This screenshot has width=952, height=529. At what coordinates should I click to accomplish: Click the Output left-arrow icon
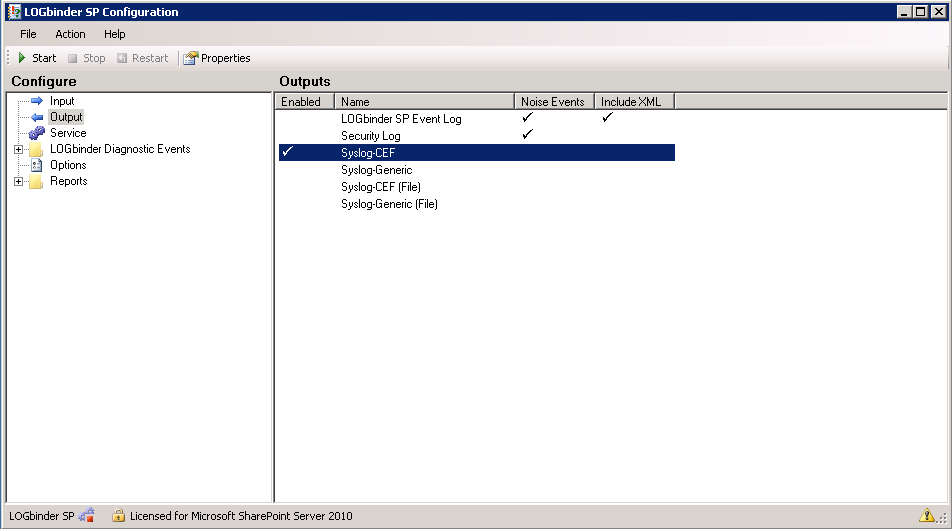point(36,117)
